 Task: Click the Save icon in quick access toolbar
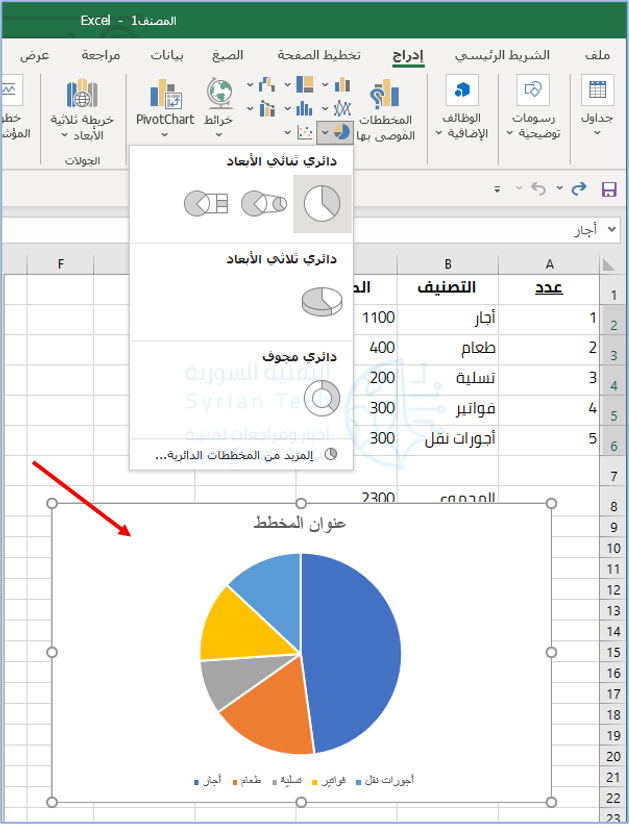point(609,189)
